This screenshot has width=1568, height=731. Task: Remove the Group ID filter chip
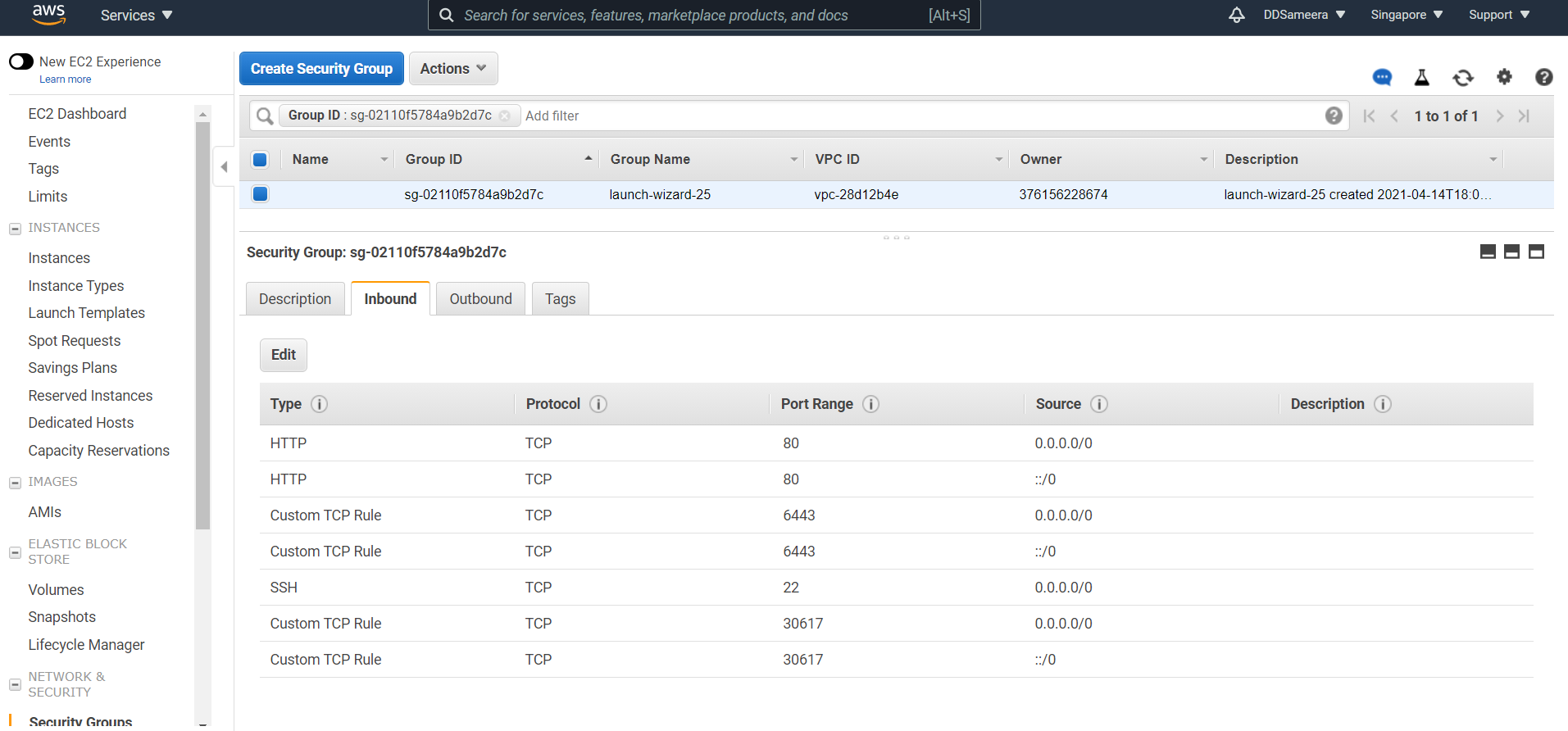coord(505,116)
